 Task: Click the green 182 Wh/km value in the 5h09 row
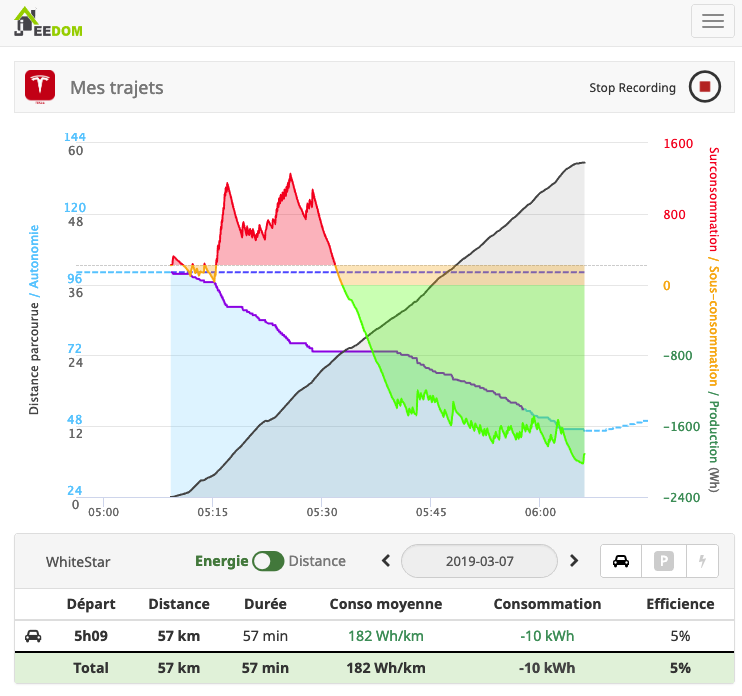(x=386, y=636)
